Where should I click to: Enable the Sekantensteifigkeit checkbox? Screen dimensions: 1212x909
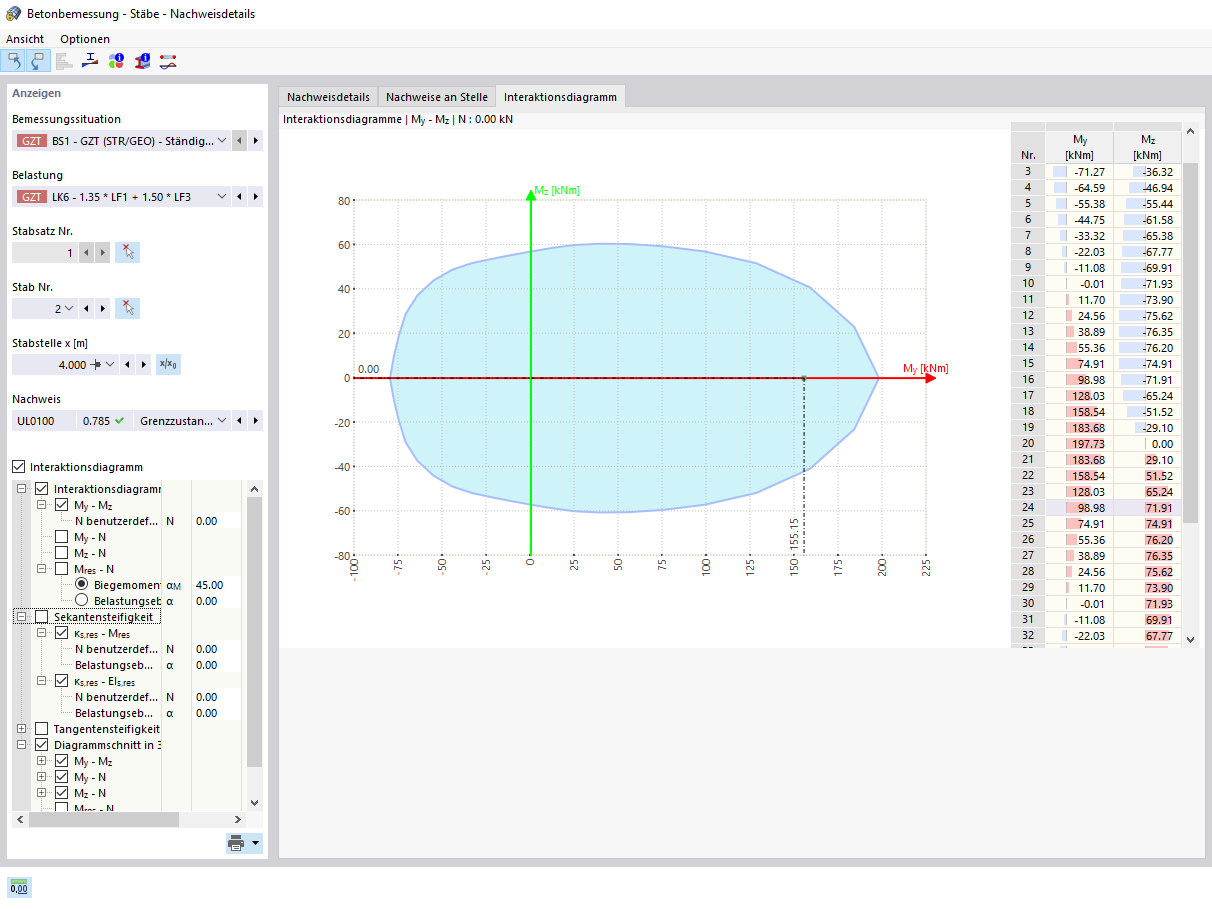click(x=41, y=617)
